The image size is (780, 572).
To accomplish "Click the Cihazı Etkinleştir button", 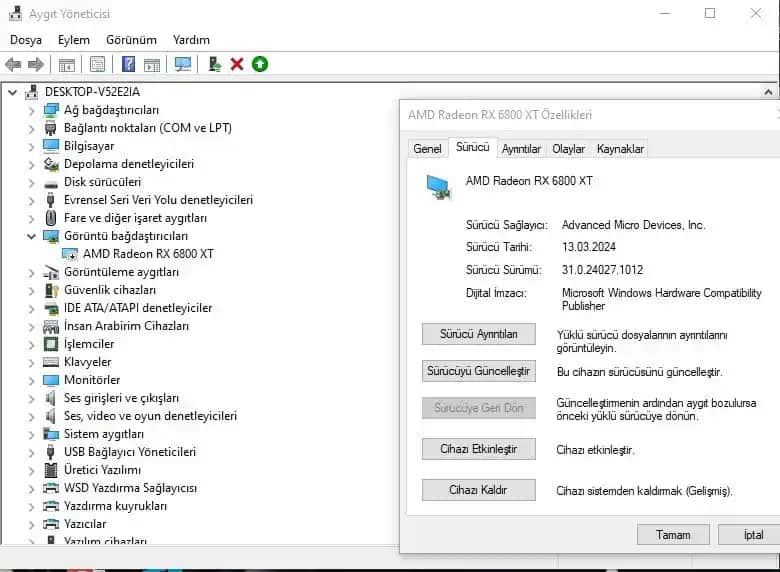I will click(479, 449).
